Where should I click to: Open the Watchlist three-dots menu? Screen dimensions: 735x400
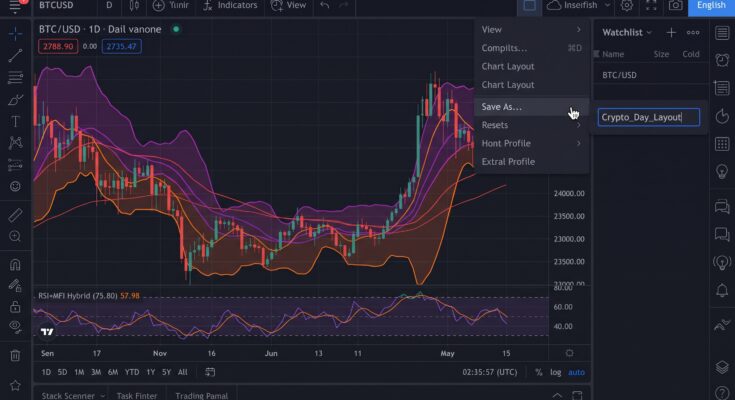693,32
